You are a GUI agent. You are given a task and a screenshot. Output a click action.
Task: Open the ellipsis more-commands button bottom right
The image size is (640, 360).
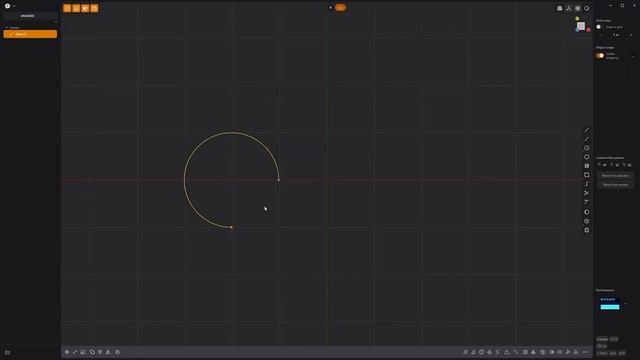[585, 352]
